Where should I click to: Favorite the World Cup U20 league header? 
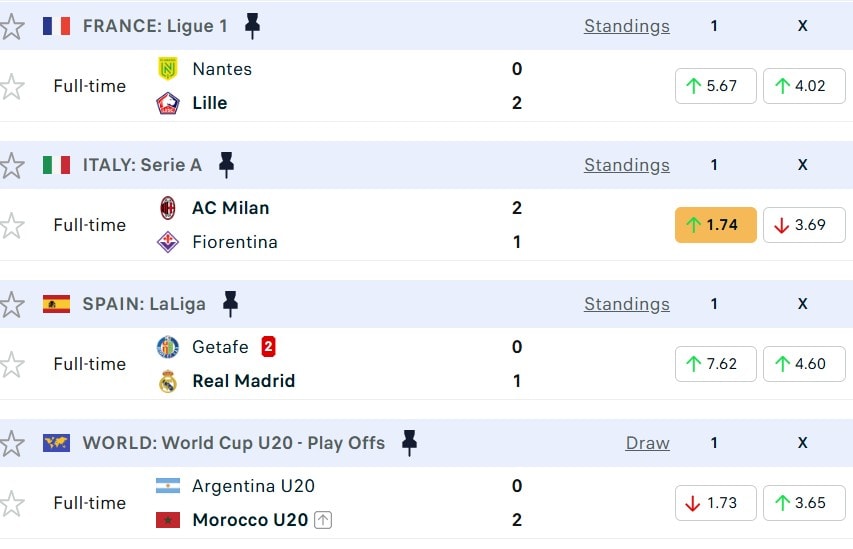coord(12,443)
